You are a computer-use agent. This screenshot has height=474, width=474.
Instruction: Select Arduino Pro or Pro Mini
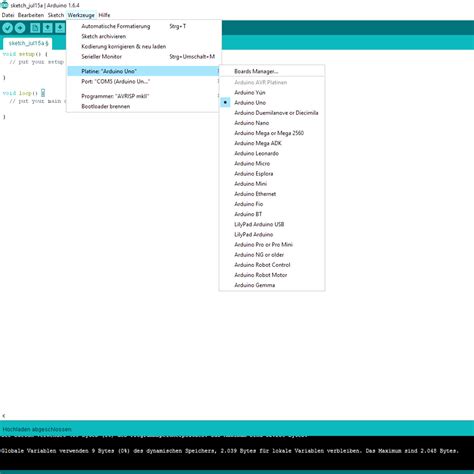pyautogui.click(x=272, y=245)
